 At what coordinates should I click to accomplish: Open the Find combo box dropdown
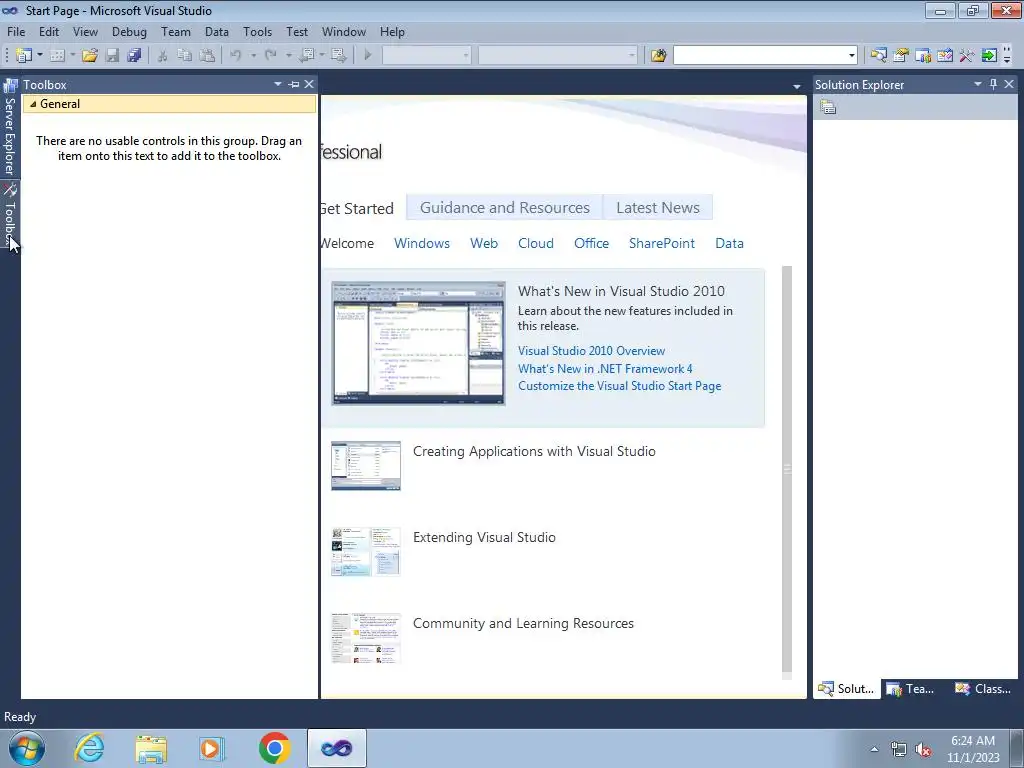[x=852, y=56]
